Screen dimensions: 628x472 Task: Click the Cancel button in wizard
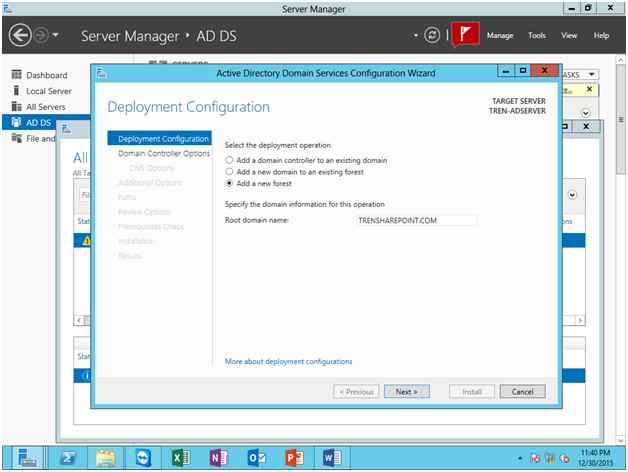[x=522, y=392]
